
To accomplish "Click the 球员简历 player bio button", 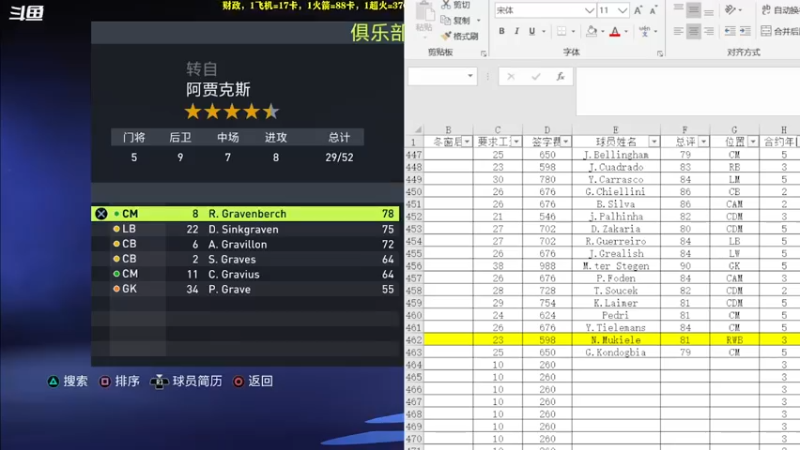I will (186, 381).
